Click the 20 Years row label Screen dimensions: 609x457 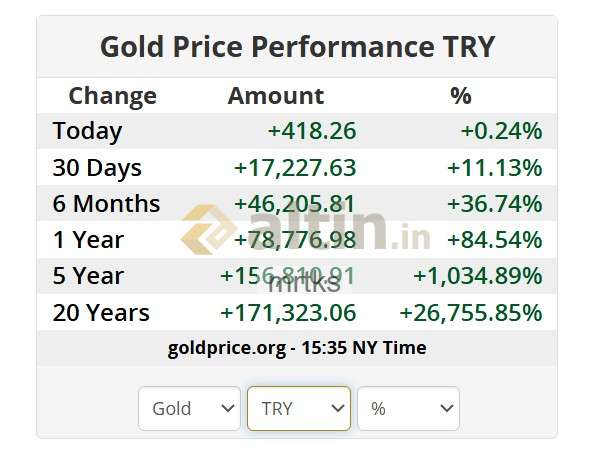[x=101, y=313]
